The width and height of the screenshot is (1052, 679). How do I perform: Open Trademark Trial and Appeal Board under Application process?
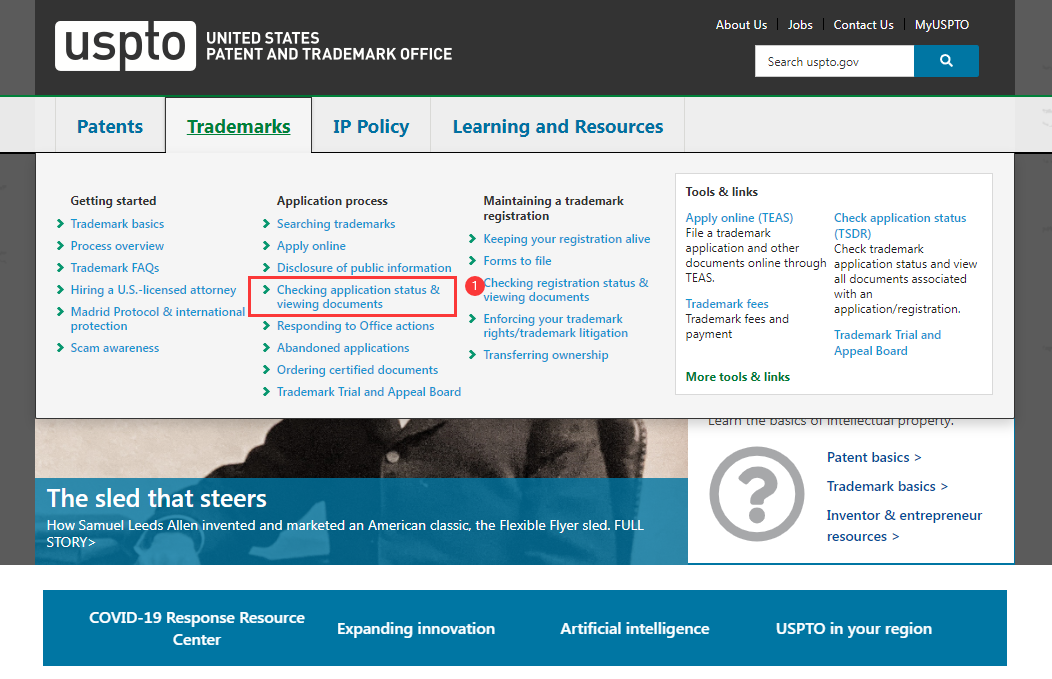click(368, 392)
